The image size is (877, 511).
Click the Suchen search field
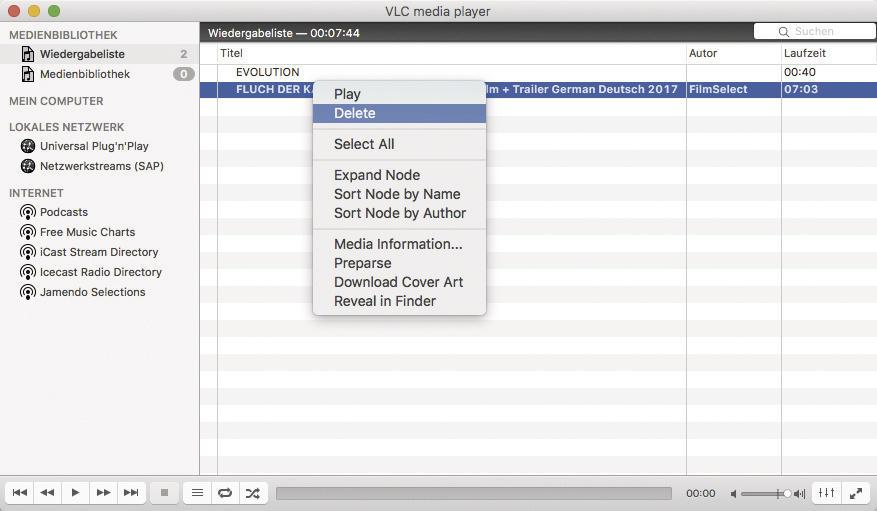pyautogui.click(x=814, y=31)
